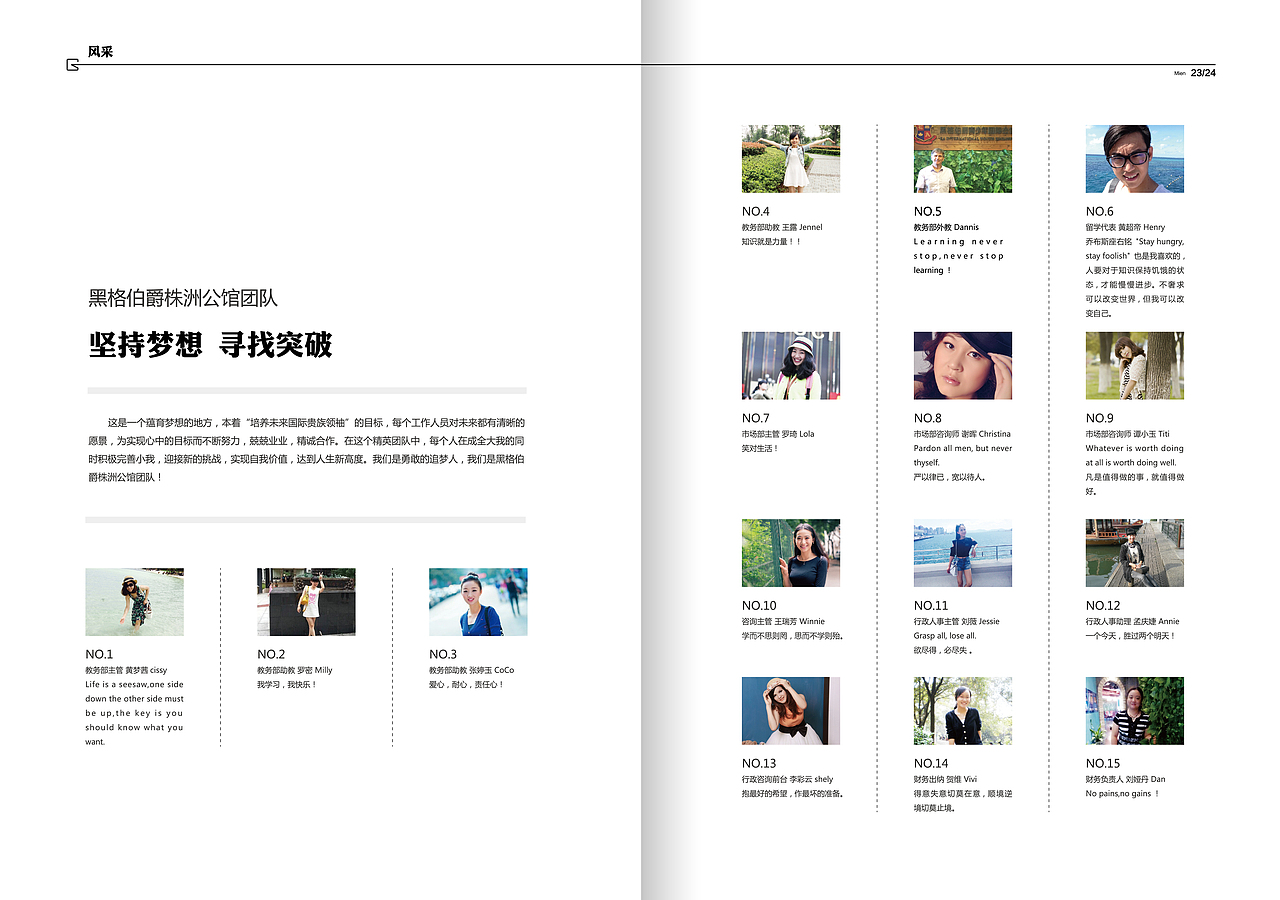Select the name line '教务部助教 罗密 Milly'
This screenshot has width=1280, height=900.
pos(295,670)
